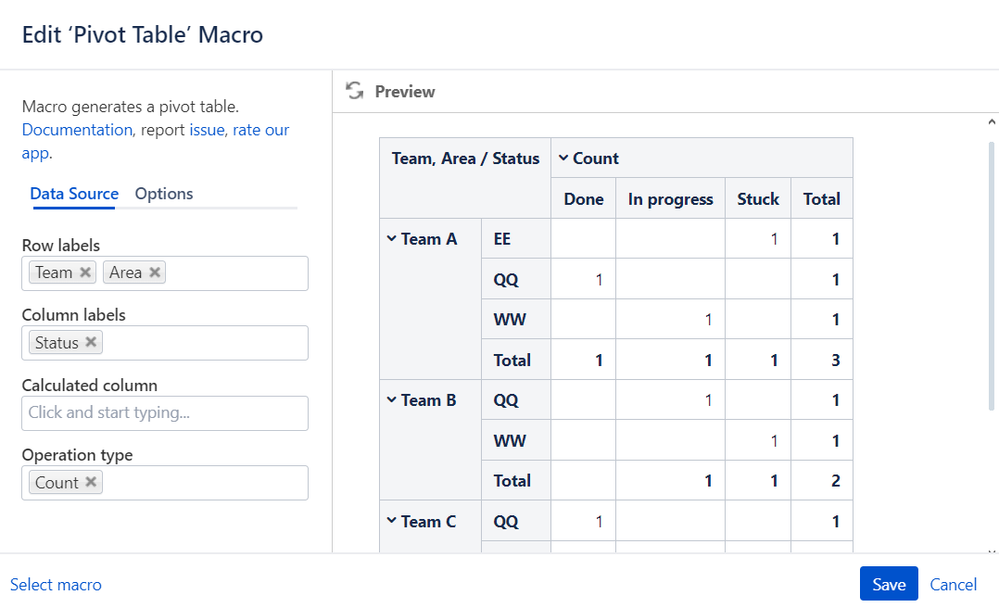Remove the Team row label tag
This screenshot has width=999, height=608.
86,273
